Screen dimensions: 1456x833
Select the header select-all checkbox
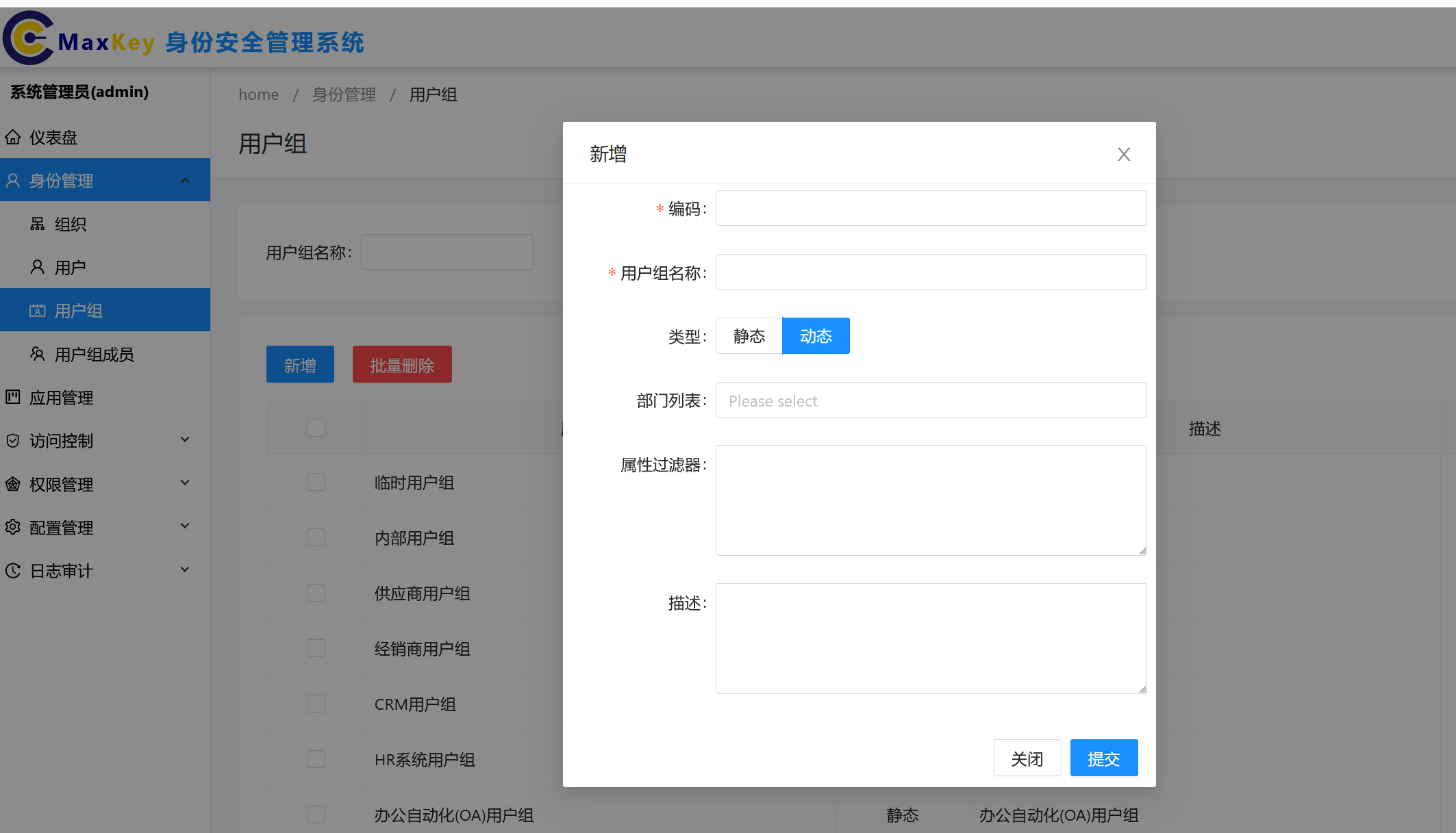tap(316, 426)
